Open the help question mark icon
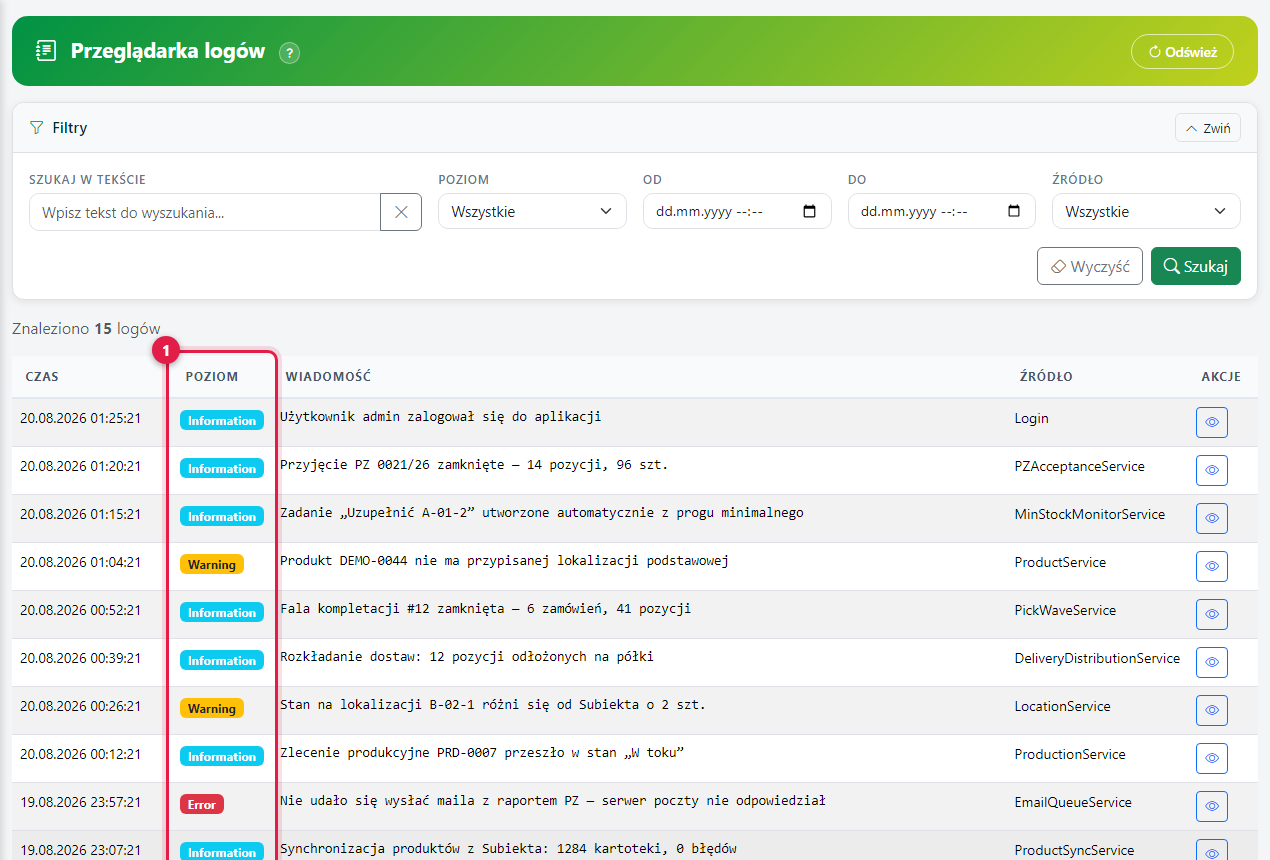This screenshot has height=860, width=1270. click(x=289, y=53)
